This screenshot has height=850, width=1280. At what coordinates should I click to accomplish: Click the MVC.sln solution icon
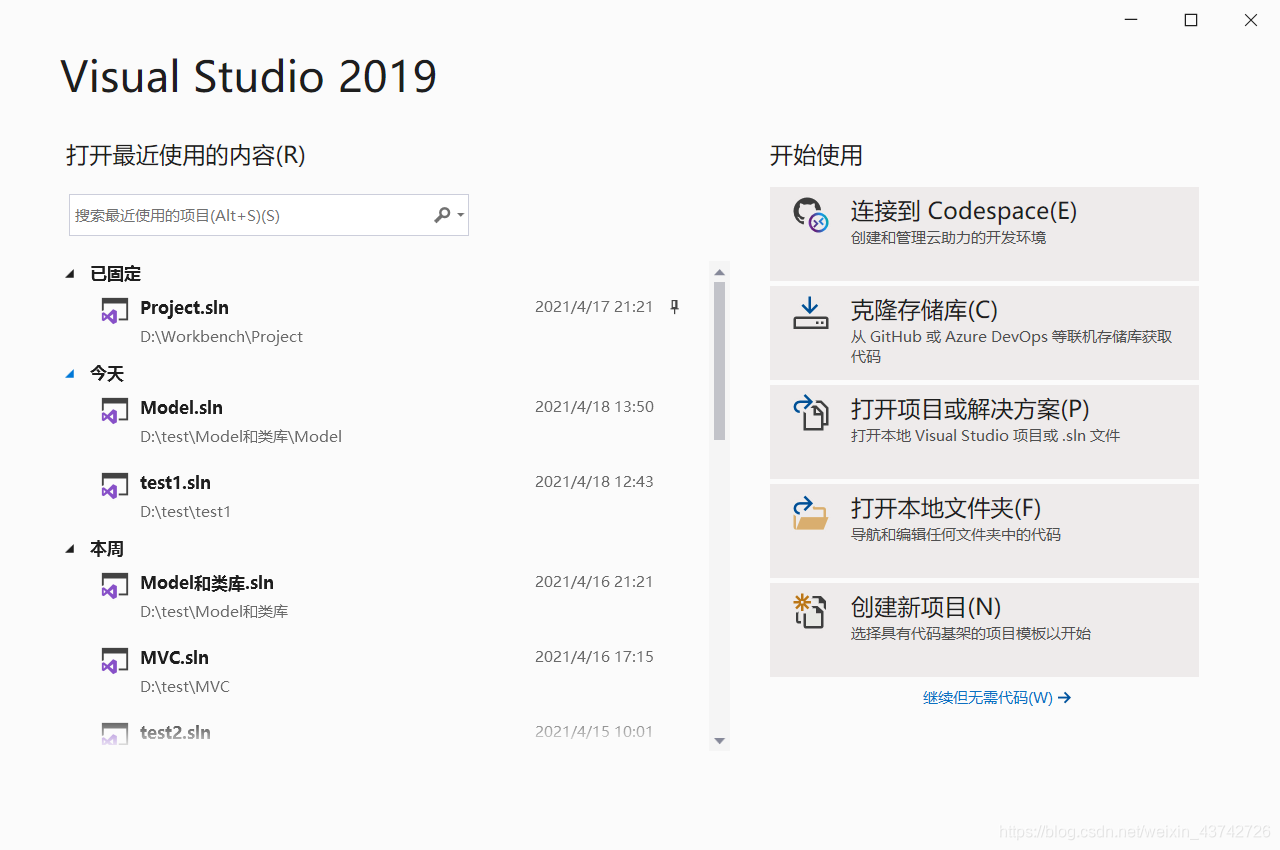click(x=115, y=660)
